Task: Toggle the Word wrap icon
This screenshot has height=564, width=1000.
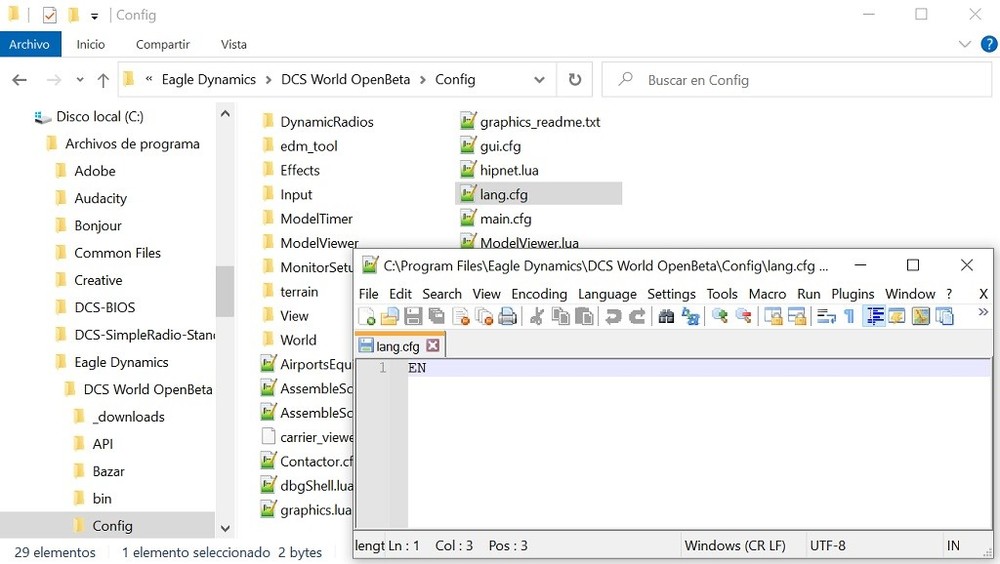Action: point(827,316)
